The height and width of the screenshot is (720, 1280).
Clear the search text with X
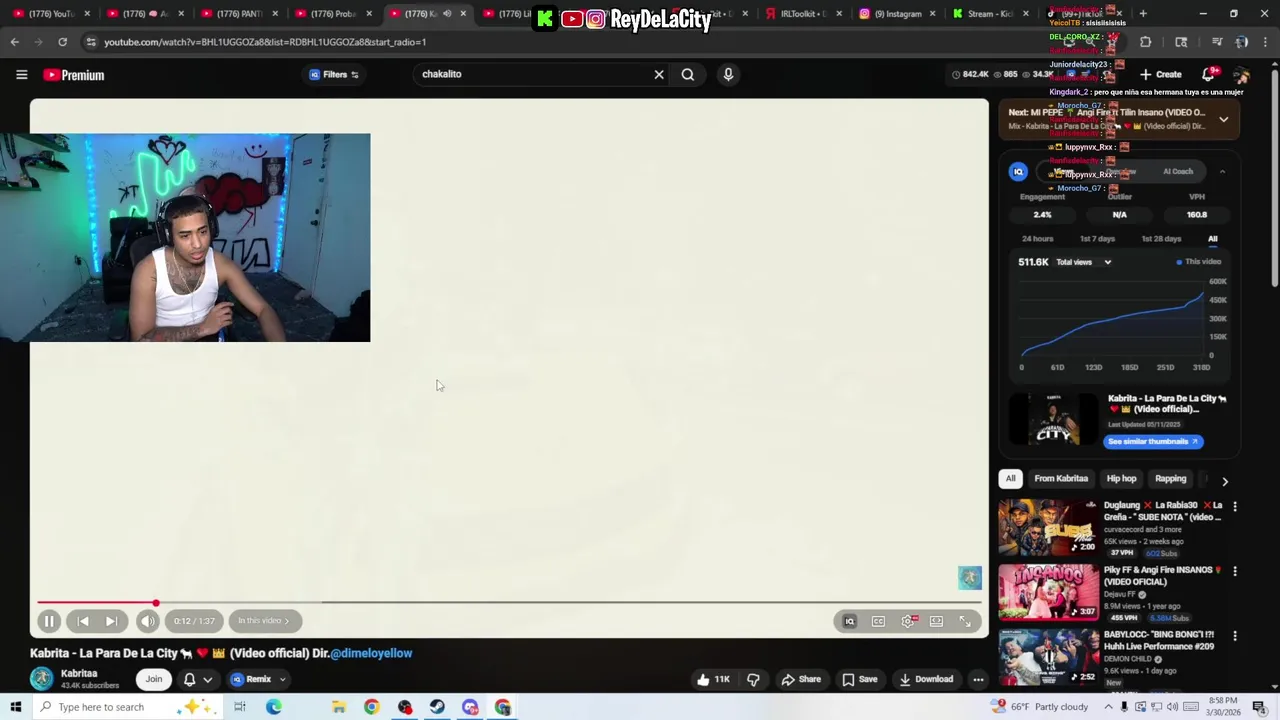(x=659, y=74)
